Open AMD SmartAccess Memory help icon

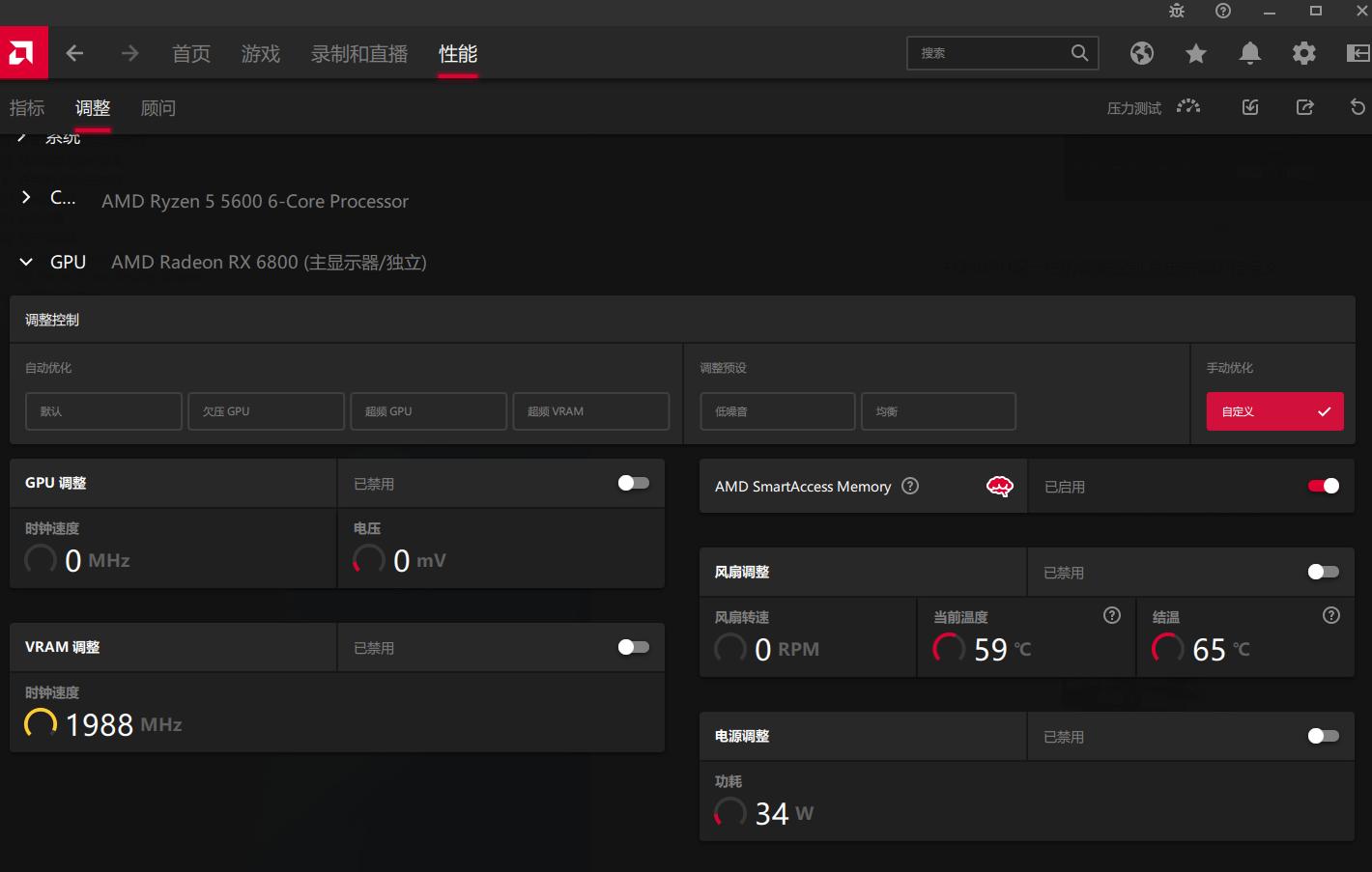910,486
